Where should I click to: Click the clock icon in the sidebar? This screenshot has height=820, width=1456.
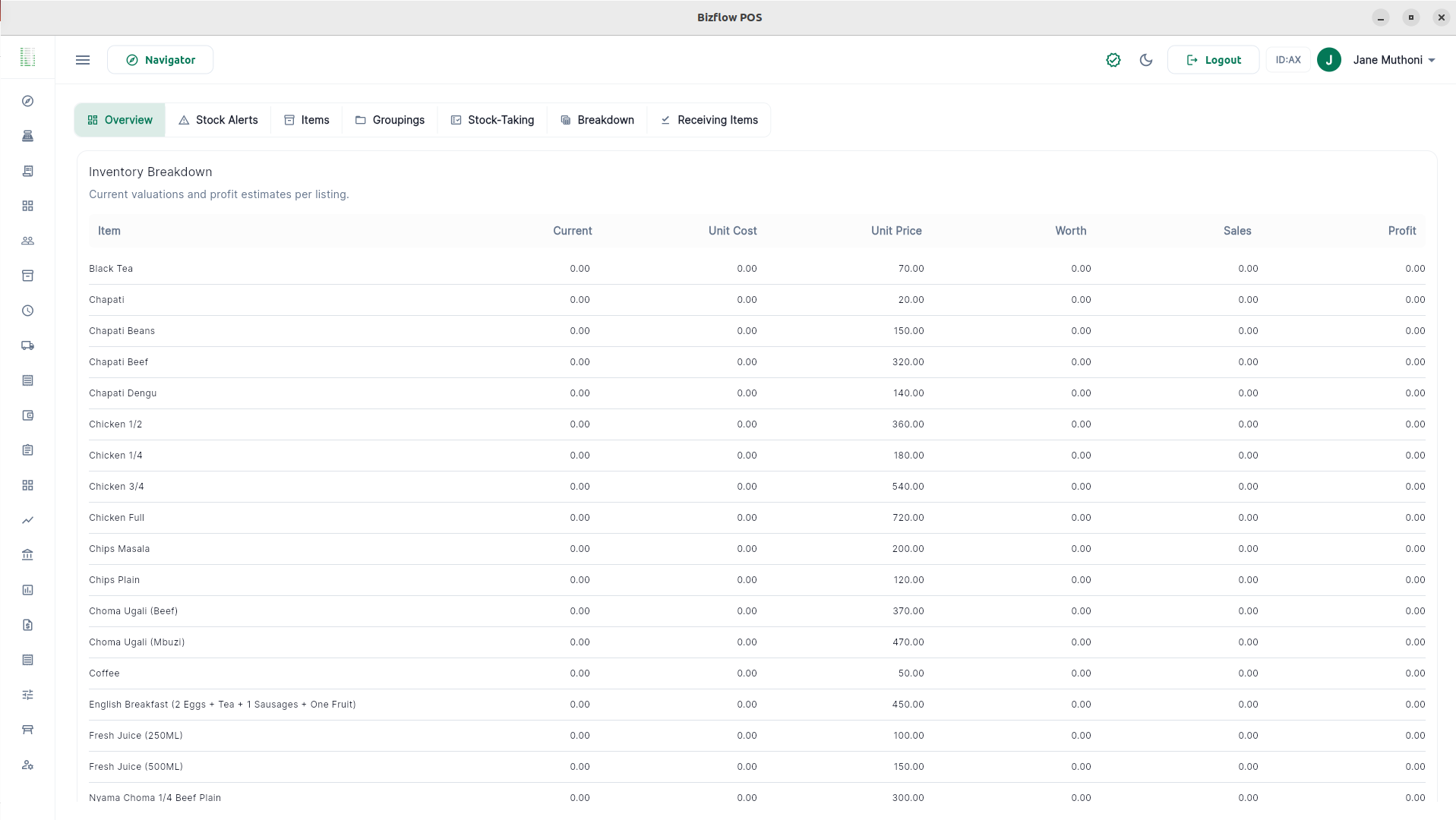click(x=27, y=311)
